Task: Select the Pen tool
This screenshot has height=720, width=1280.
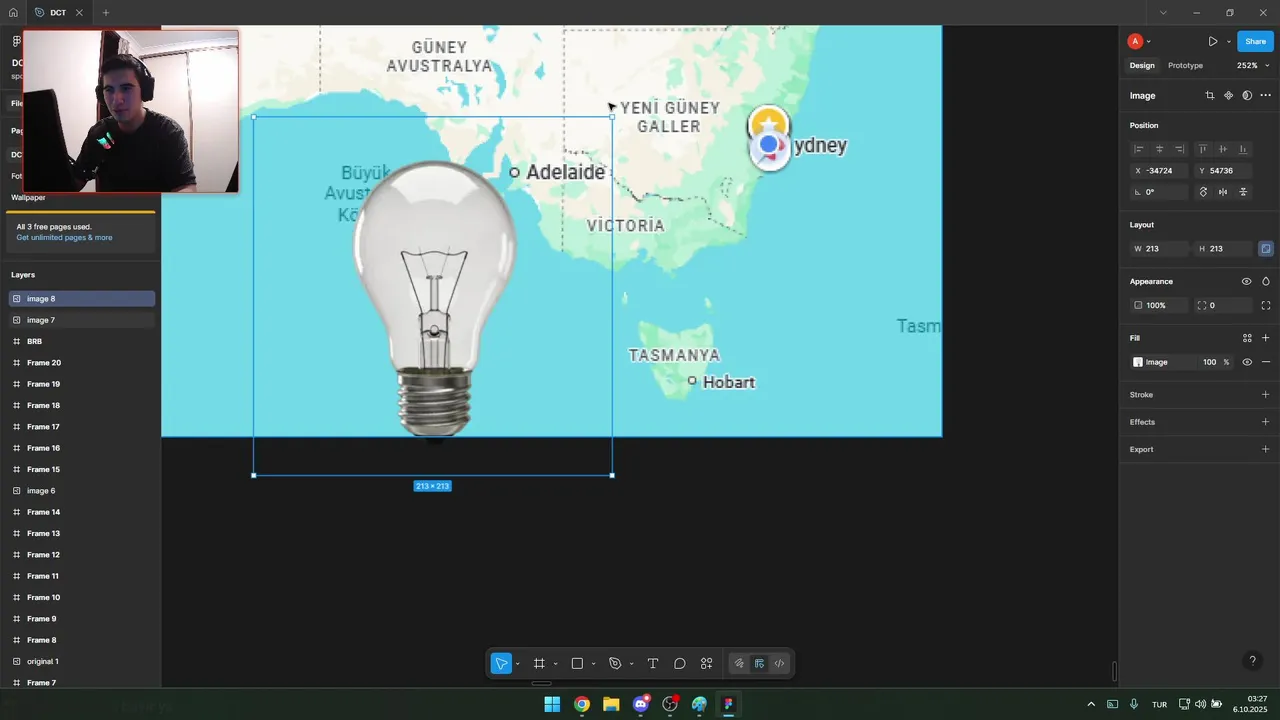Action: (x=615, y=664)
